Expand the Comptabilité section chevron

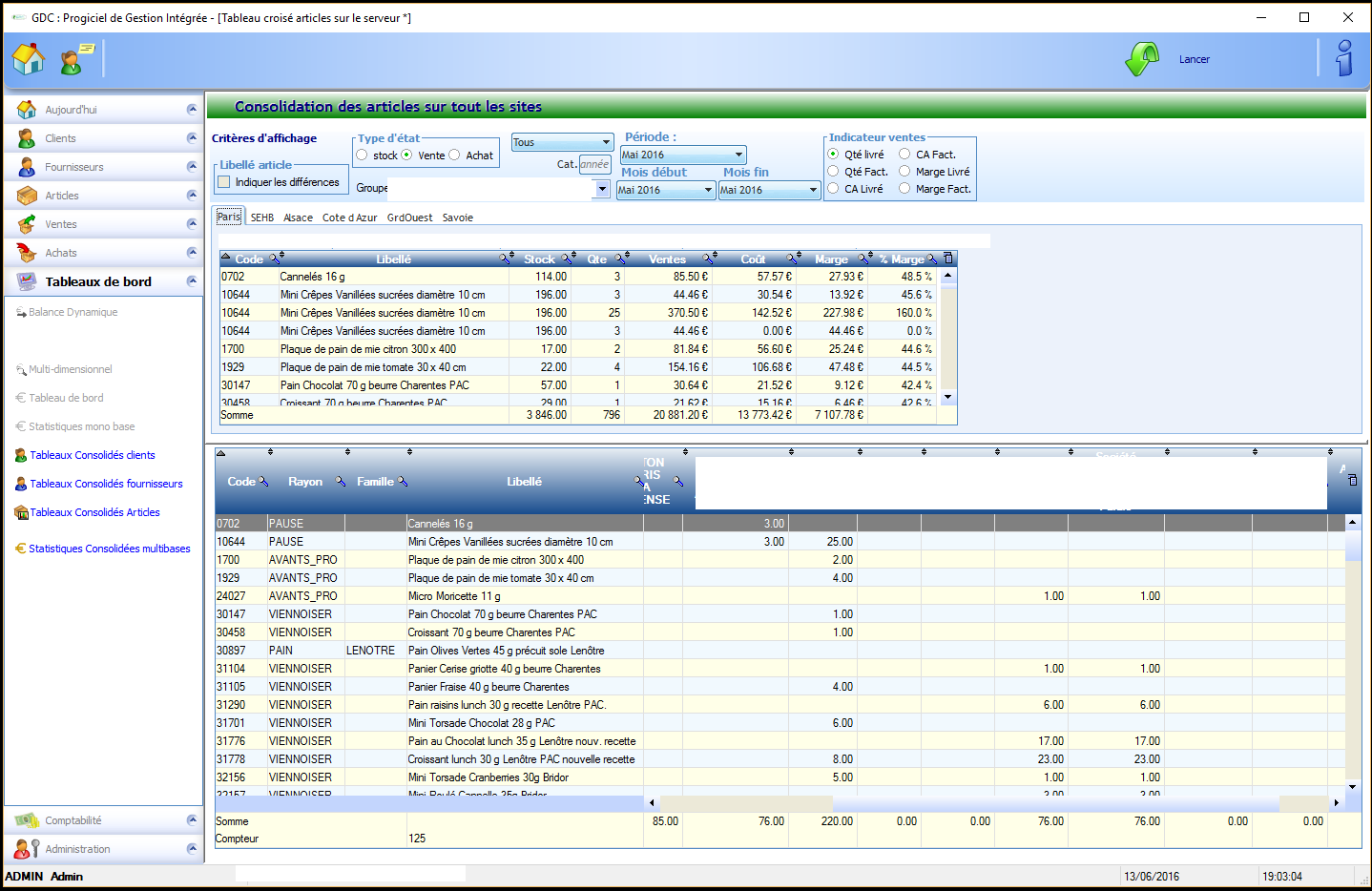click(192, 820)
